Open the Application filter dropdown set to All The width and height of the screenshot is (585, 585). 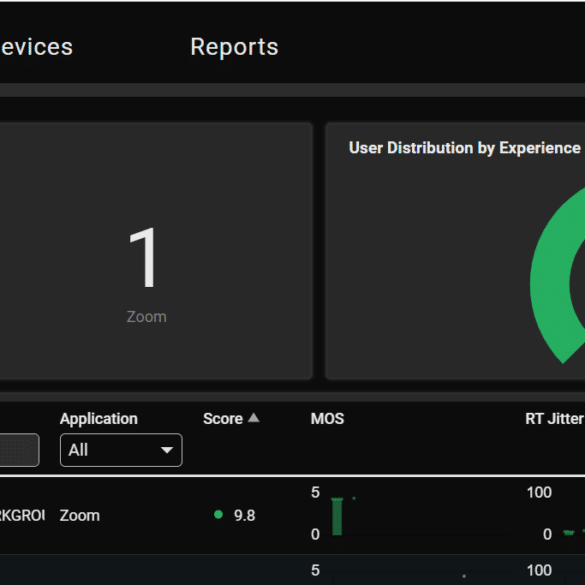point(121,450)
